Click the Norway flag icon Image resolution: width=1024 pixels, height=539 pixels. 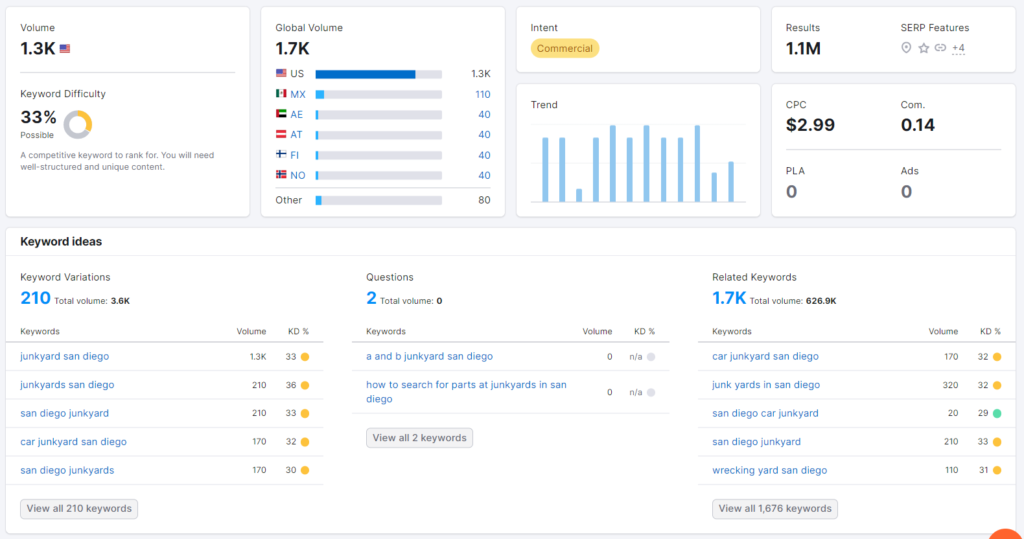281,174
